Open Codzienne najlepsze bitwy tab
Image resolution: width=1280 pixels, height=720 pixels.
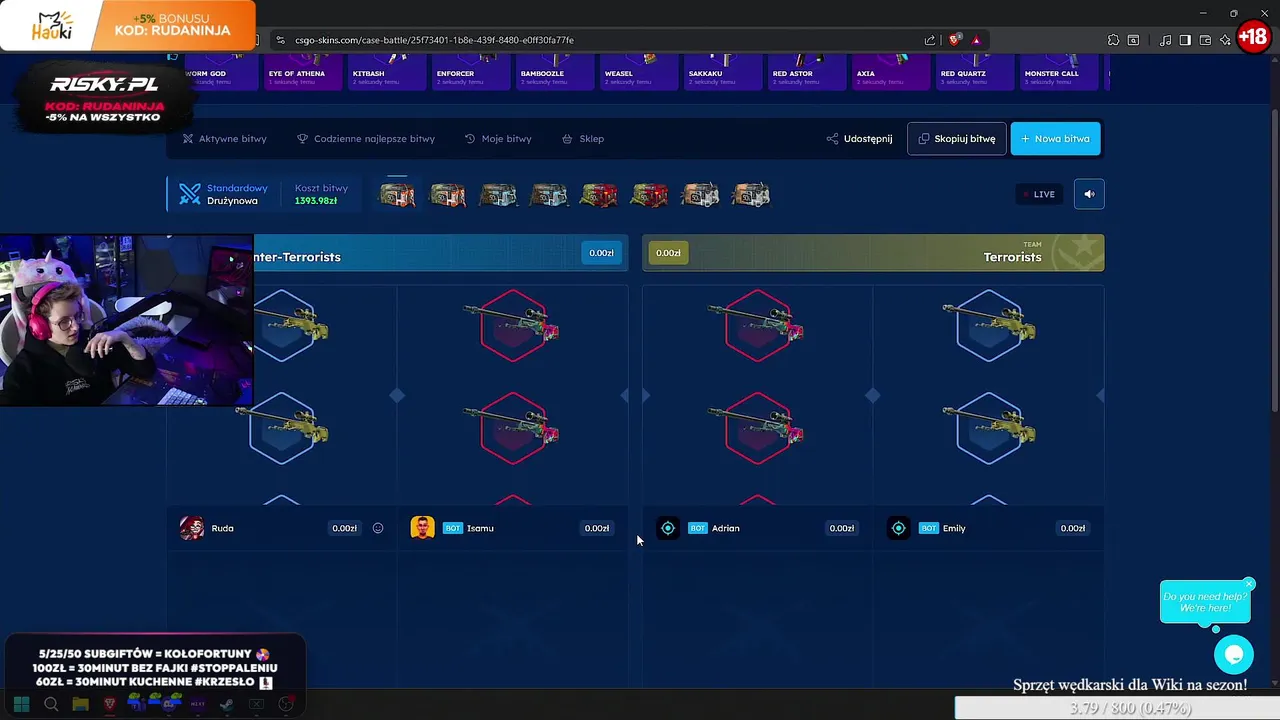coord(366,139)
